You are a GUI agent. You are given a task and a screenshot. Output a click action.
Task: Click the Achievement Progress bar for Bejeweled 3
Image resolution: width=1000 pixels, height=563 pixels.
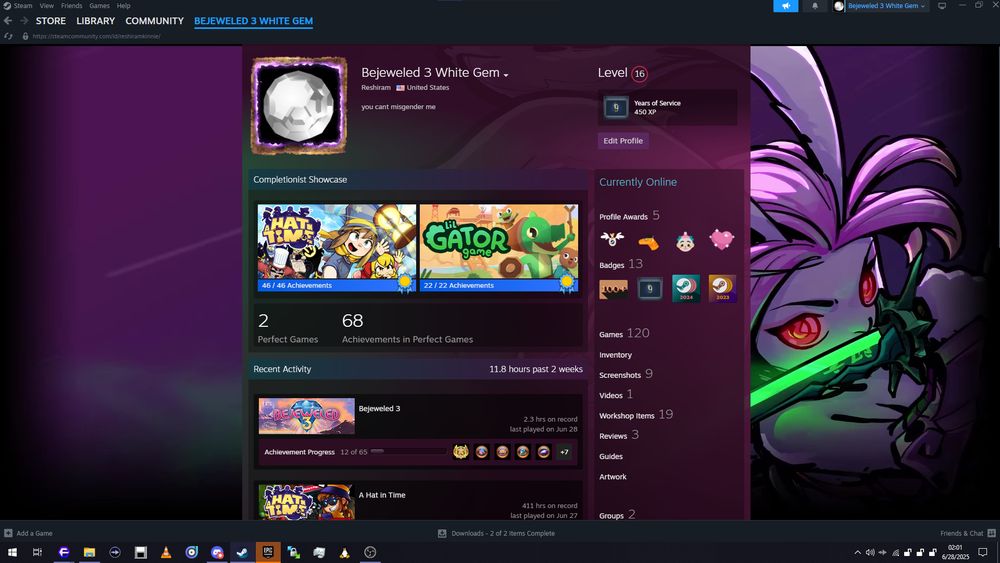[x=408, y=451]
